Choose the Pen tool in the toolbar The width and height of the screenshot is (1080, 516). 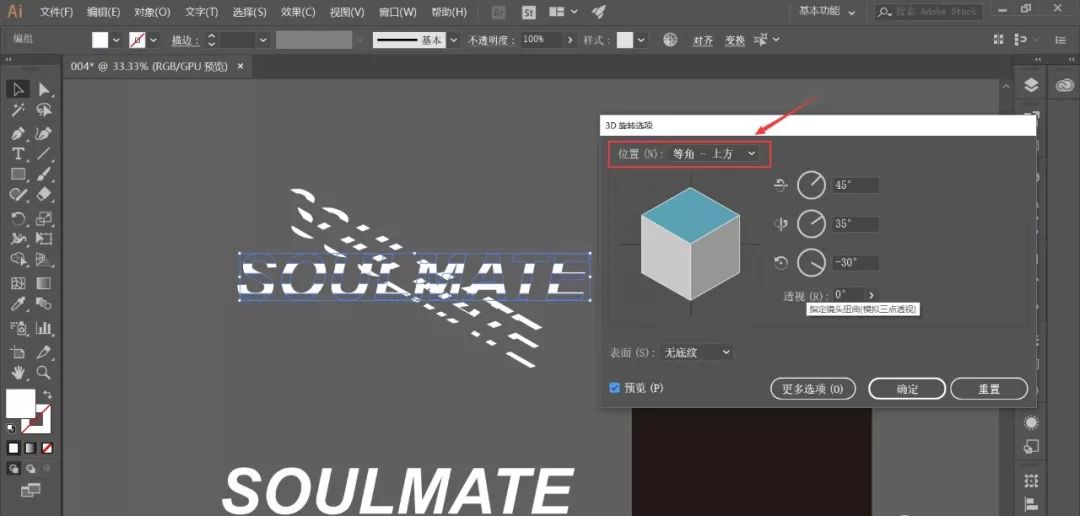(x=18, y=133)
